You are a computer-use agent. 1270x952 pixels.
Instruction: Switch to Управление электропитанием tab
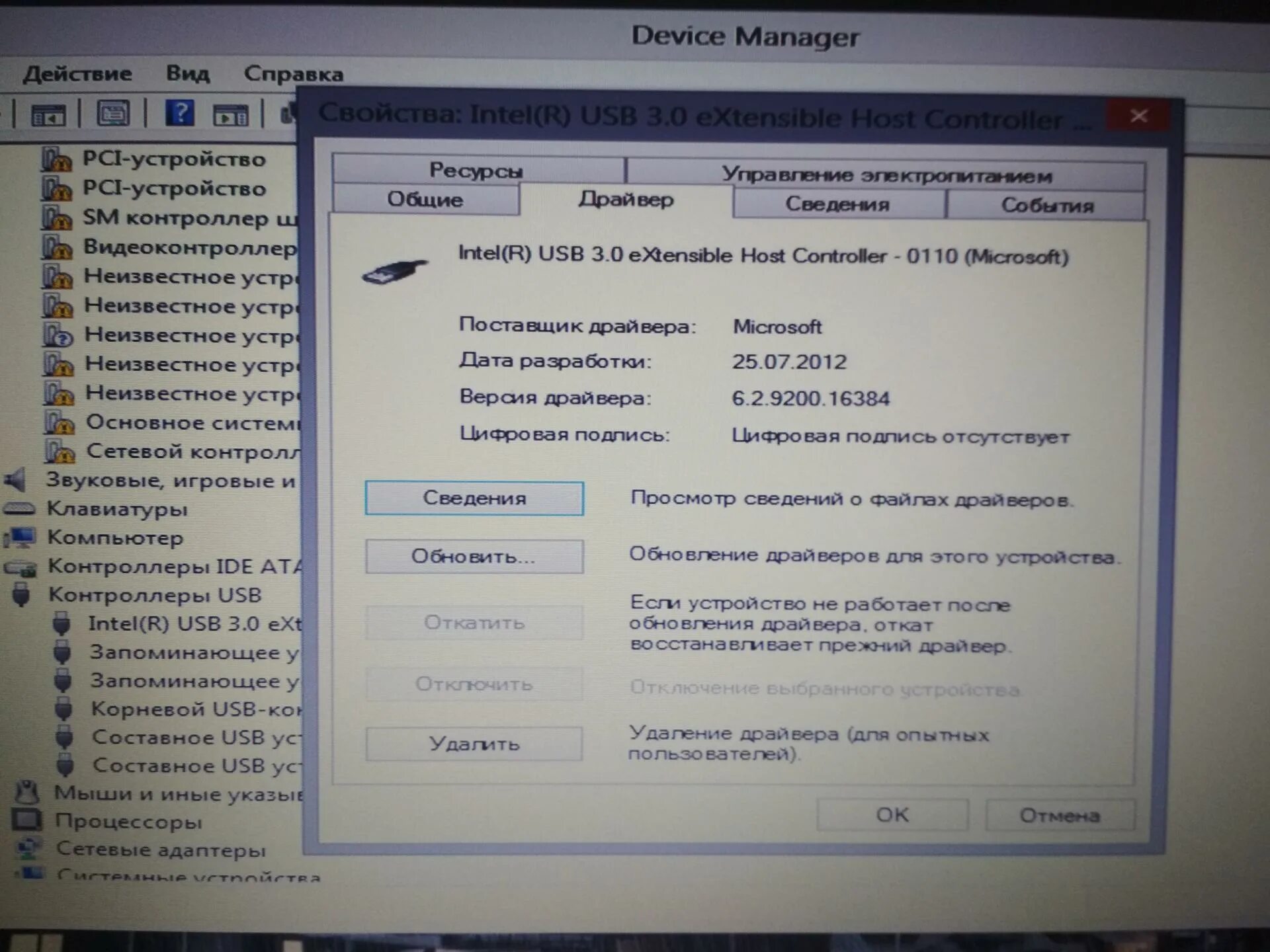point(886,175)
